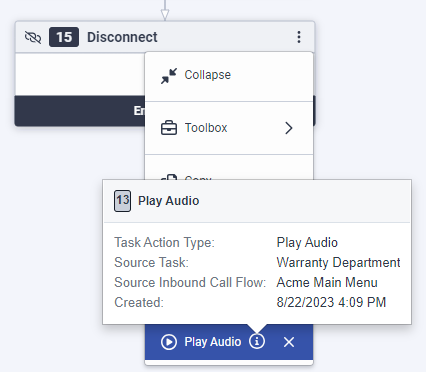Click the Acme Main Menu call flow value
This screenshot has height=372, width=426.
coord(327,282)
